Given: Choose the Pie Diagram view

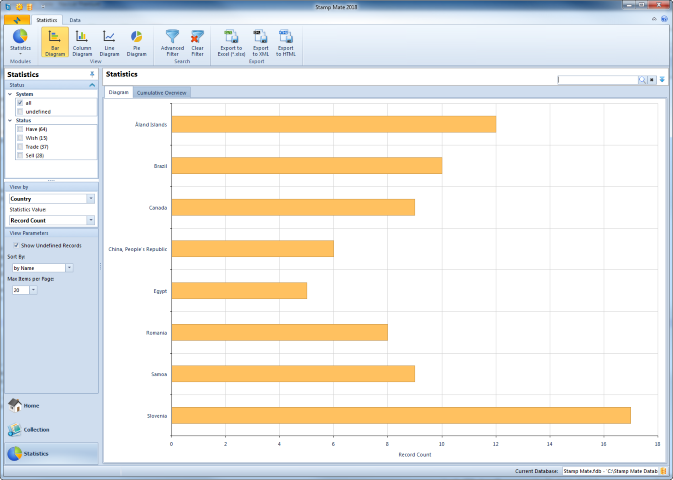Looking at the screenshot, I should point(136,42).
